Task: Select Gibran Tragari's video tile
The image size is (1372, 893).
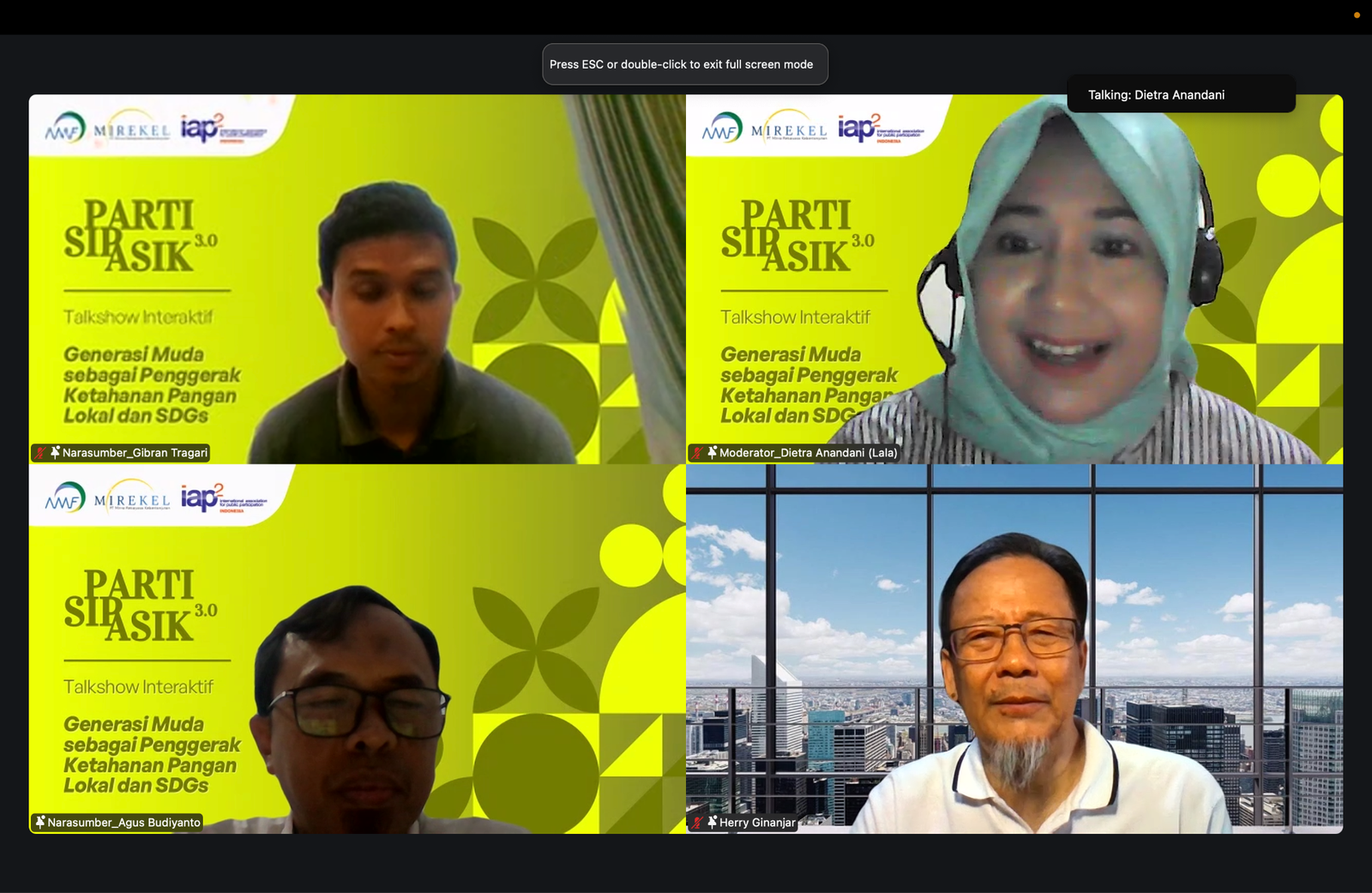Action: [x=357, y=279]
